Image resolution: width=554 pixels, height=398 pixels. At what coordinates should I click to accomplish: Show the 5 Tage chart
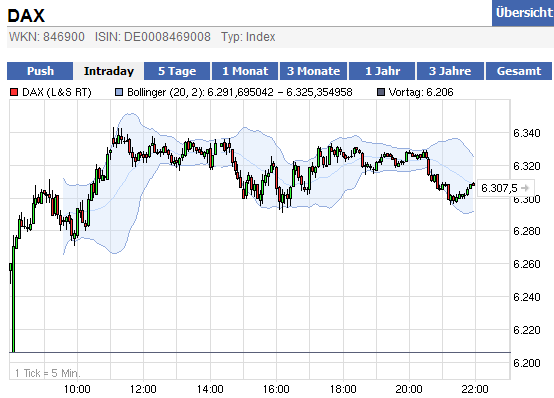click(x=177, y=71)
